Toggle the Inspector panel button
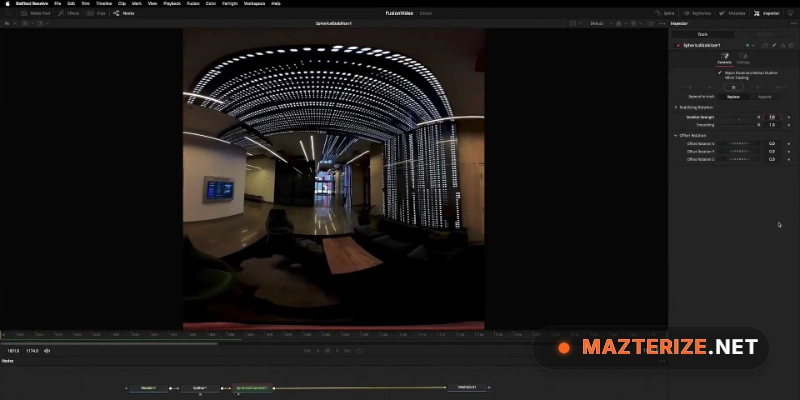 767,13
